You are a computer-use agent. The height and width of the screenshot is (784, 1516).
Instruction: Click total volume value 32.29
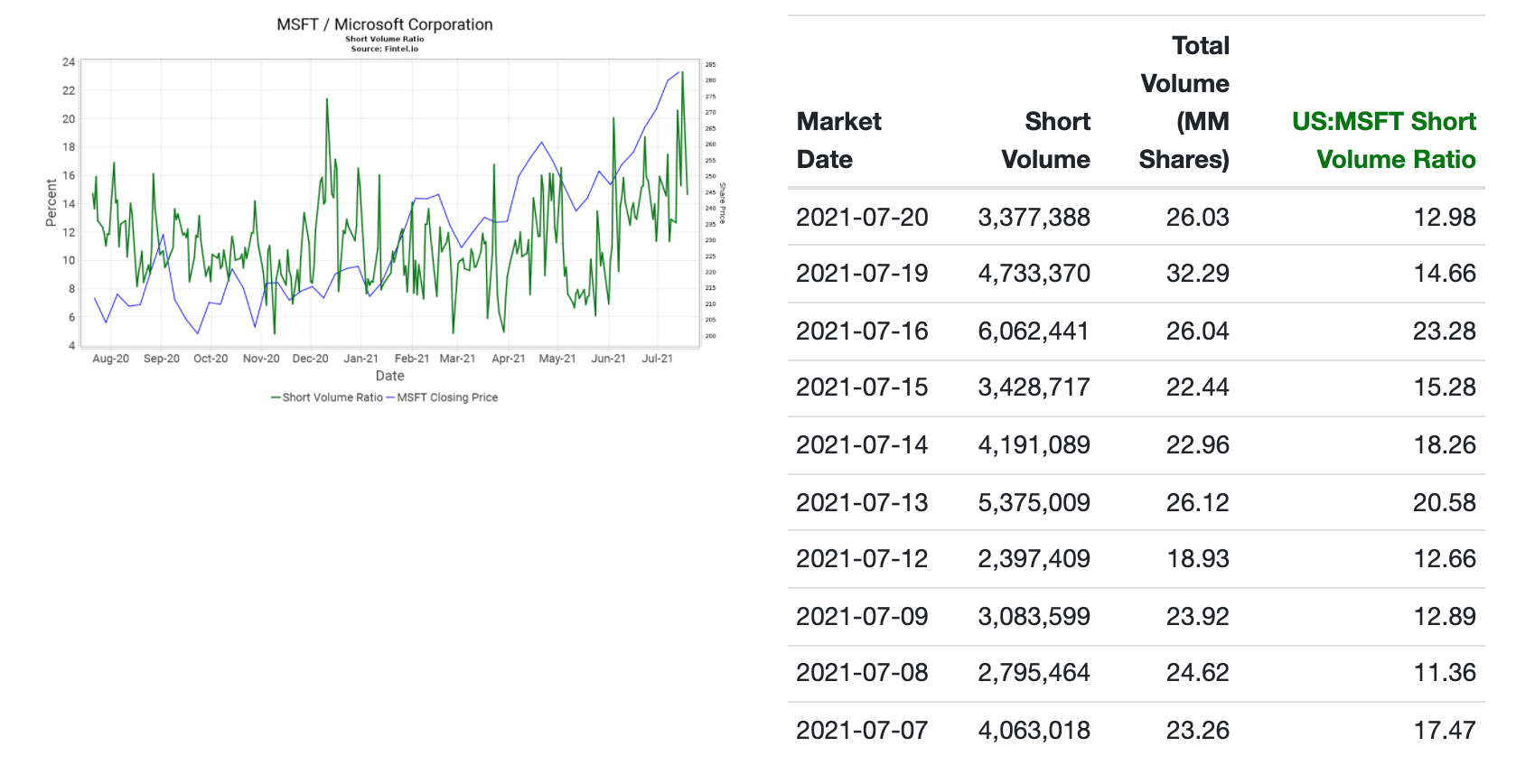(1198, 273)
